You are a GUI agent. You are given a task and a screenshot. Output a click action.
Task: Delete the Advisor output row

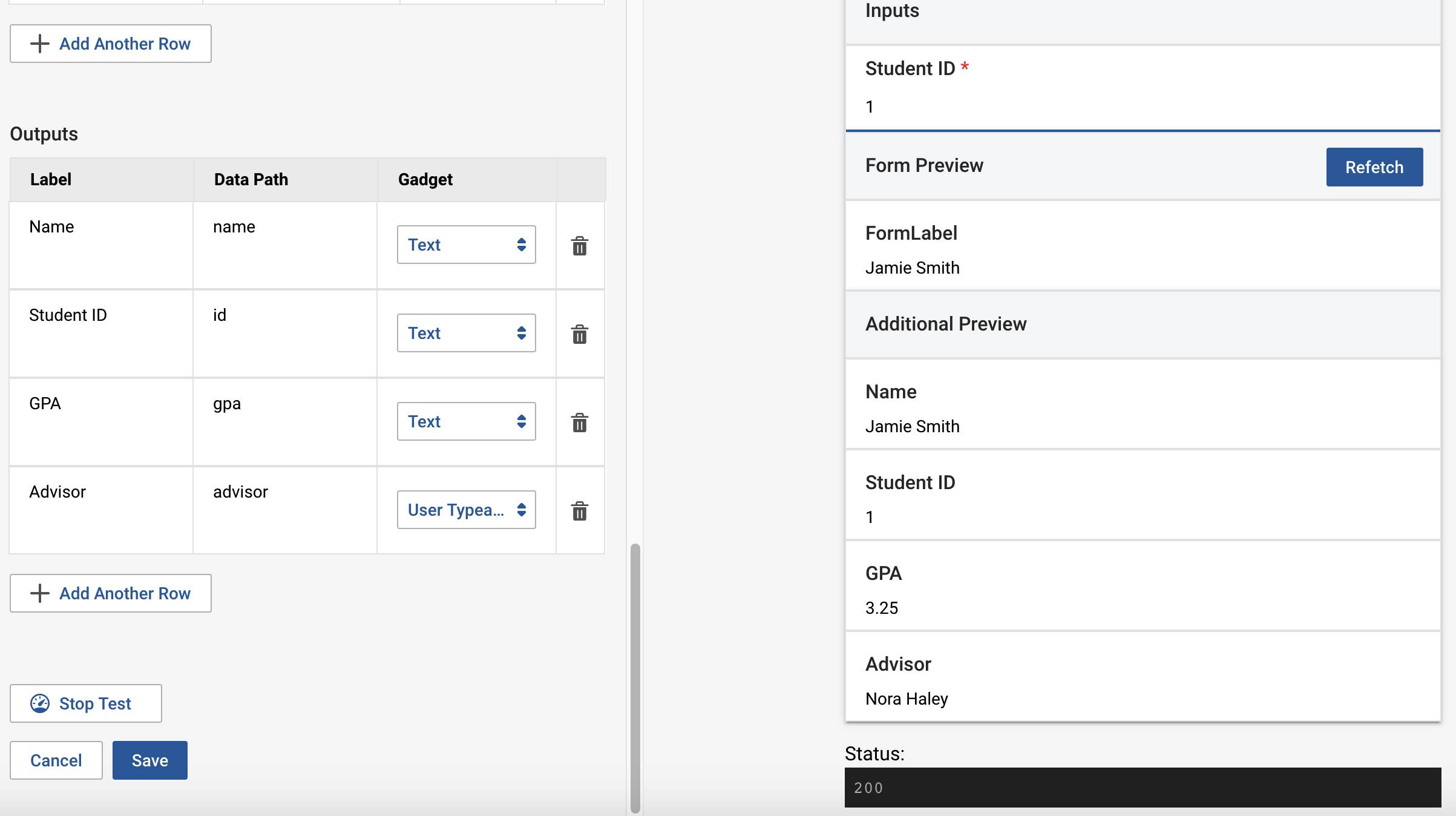(579, 511)
